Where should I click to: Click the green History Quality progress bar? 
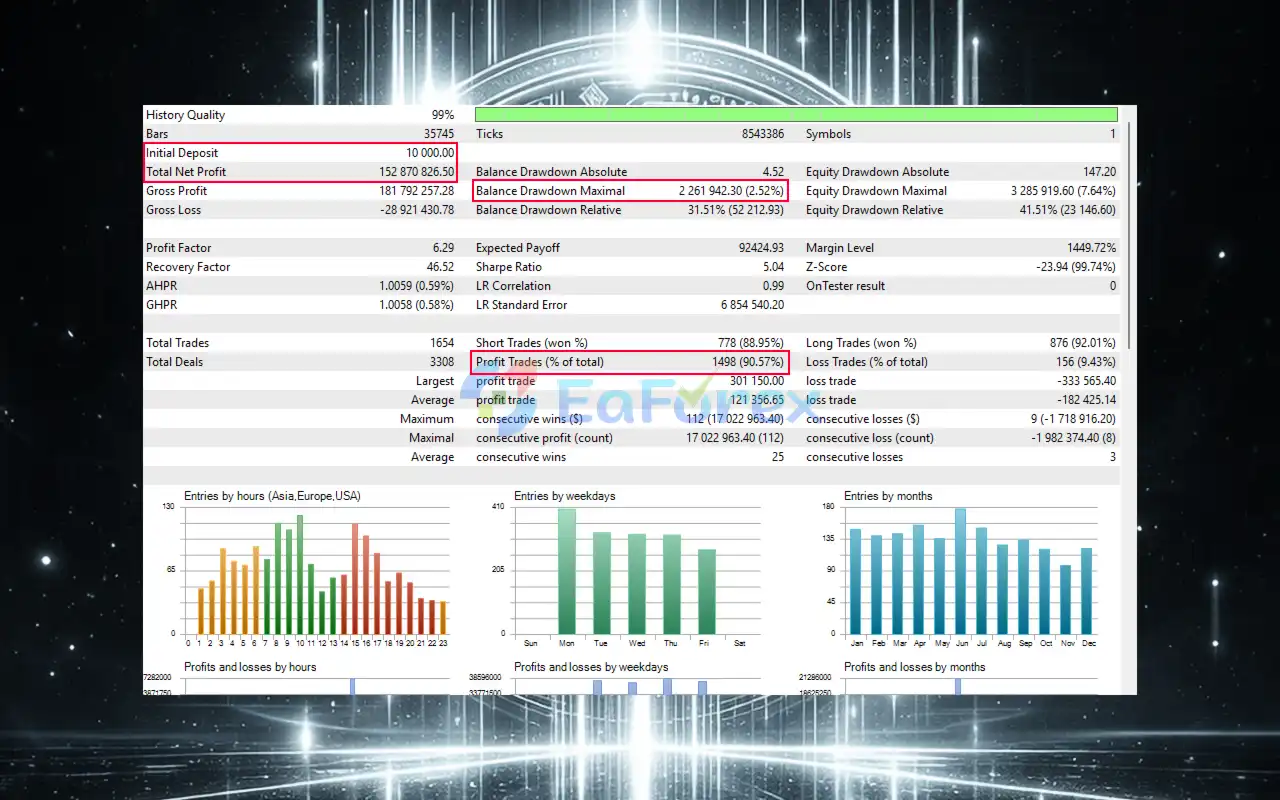(x=796, y=115)
